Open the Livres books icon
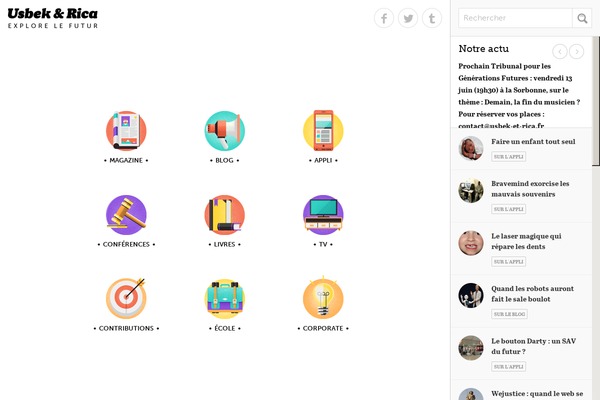Screen dimensions: 600x400 pyautogui.click(x=225, y=215)
